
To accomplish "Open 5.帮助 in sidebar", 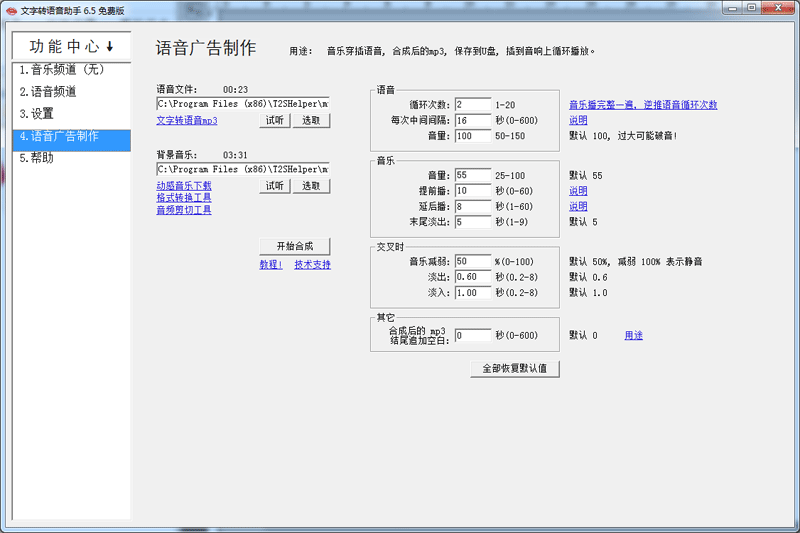I will coord(71,158).
